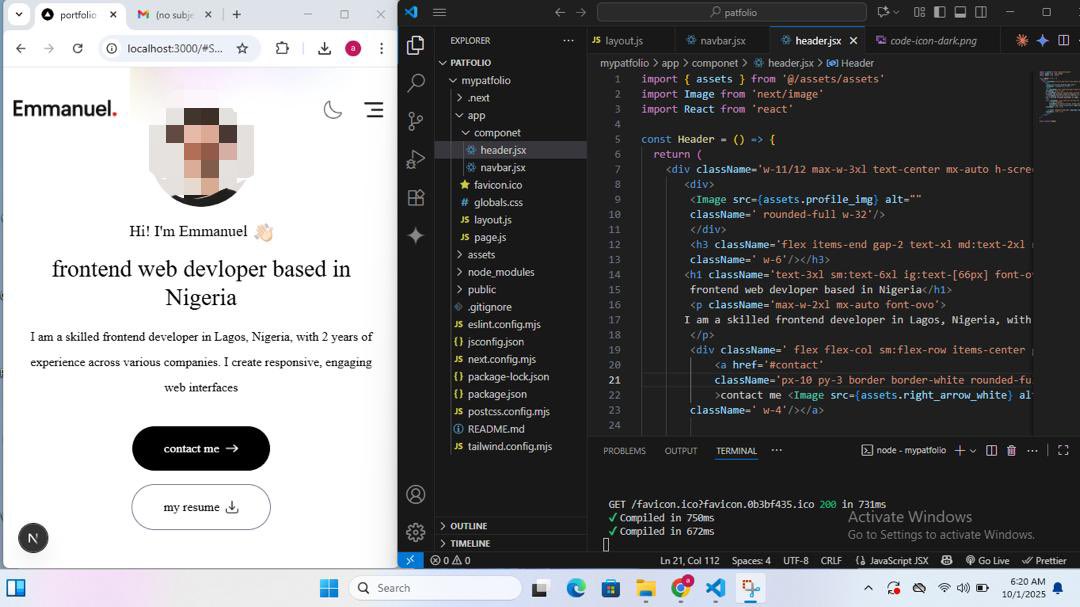Open the Windows Start button

click(x=329, y=588)
